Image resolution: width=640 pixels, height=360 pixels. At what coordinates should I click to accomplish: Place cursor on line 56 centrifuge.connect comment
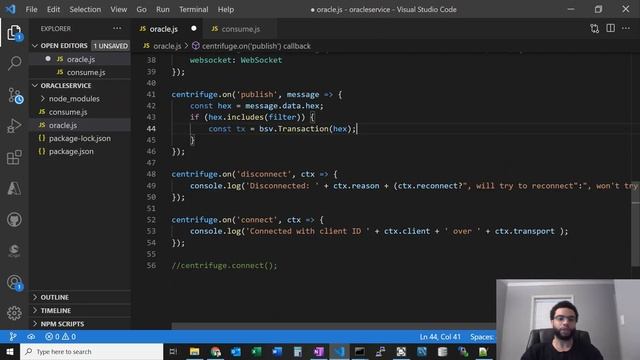click(x=224, y=265)
